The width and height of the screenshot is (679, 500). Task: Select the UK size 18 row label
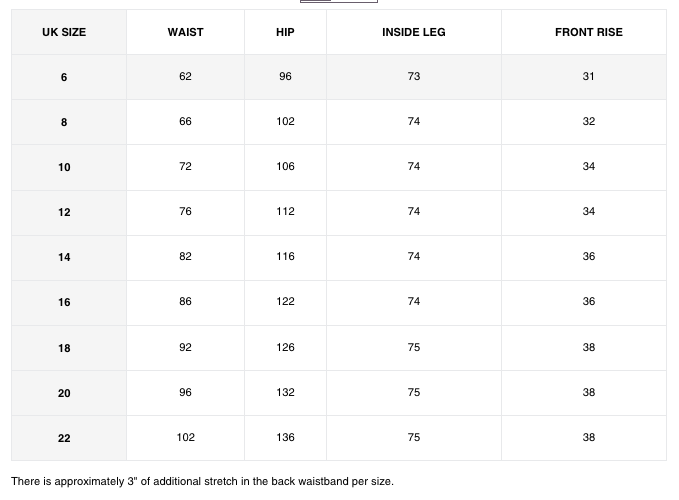(64, 348)
